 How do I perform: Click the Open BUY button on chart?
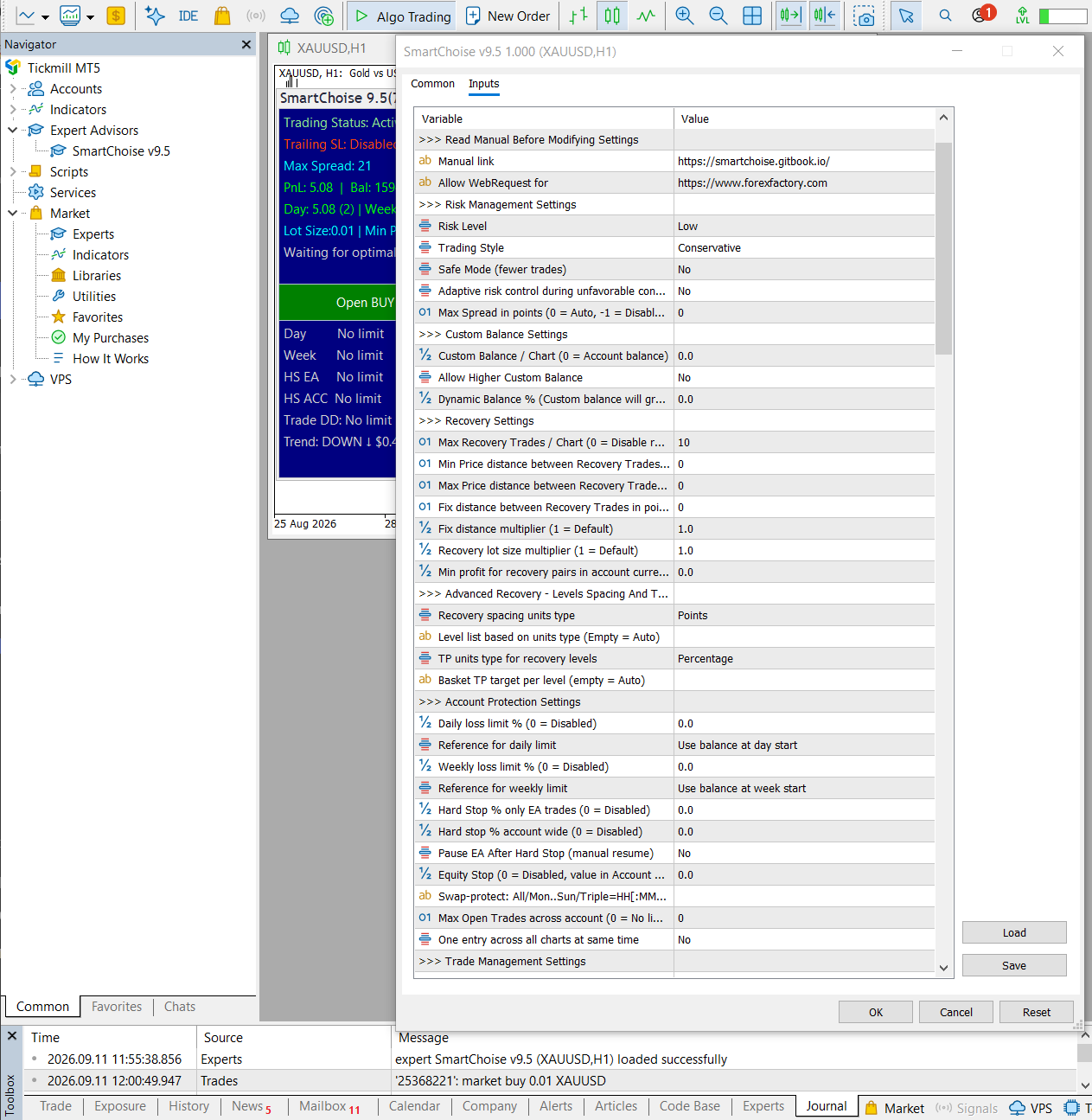pyautogui.click(x=337, y=302)
